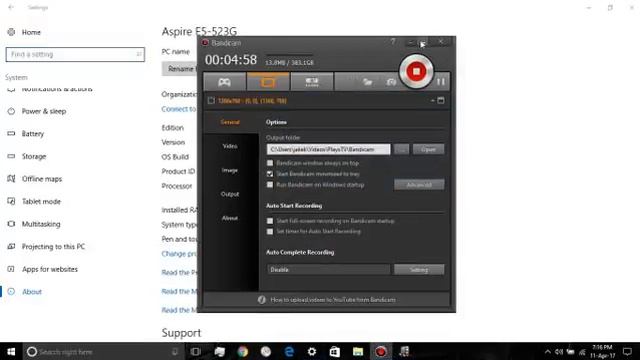Enable Bandicam window always on top
640x360 pixels.
point(270,163)
